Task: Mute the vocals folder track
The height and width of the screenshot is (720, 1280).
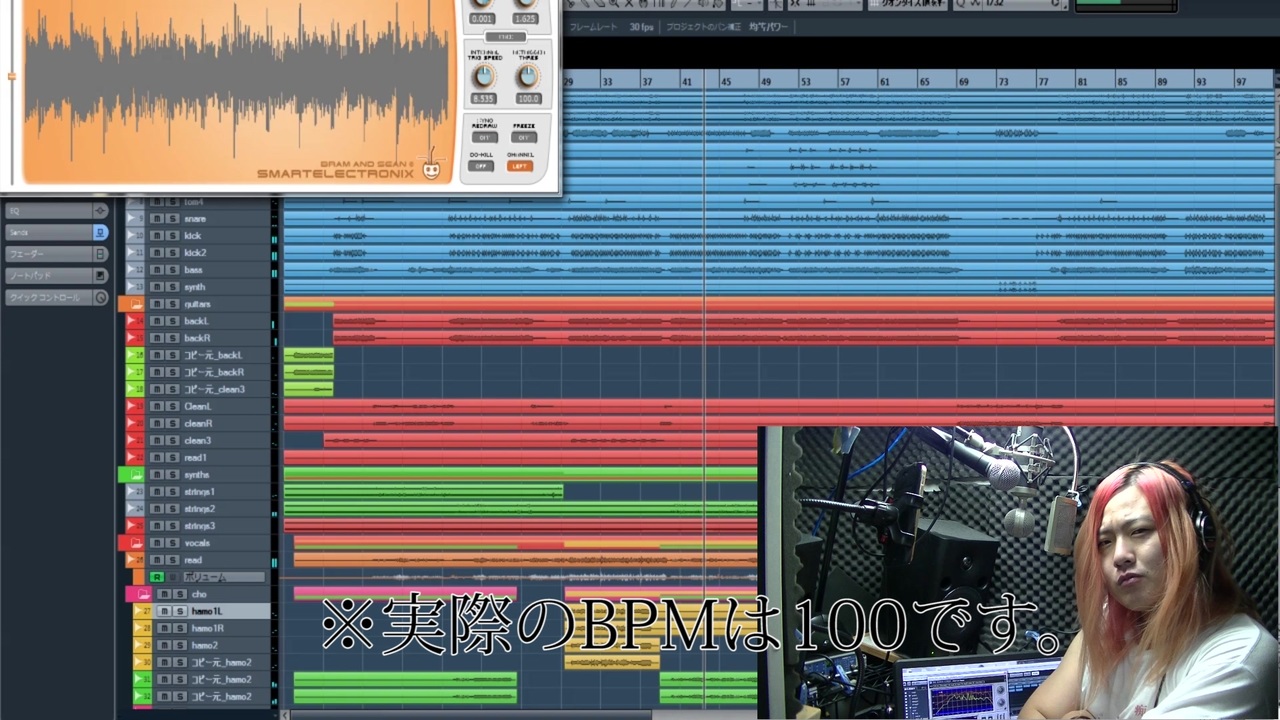Action: 157,543
